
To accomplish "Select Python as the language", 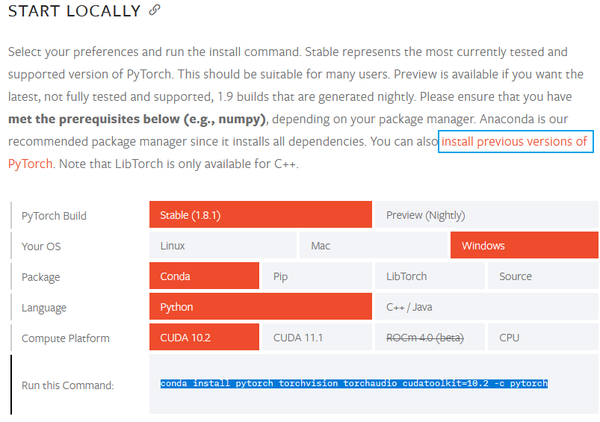I will [x=260, y=306].
